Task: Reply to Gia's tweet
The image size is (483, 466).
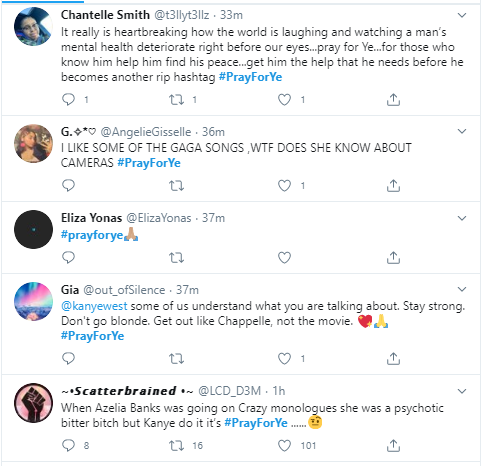Action: point(68,359)
